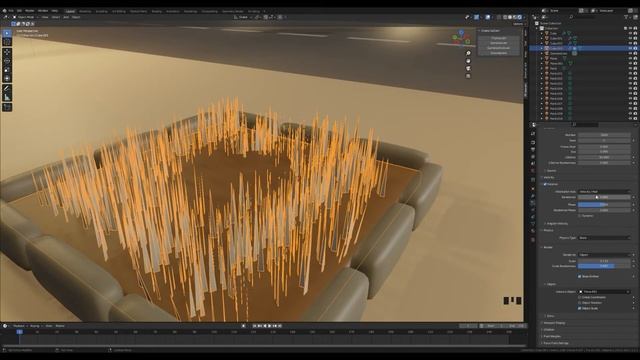Expand the Viewport Display panel
Image resolution: width=640 pixels, height=360 pixels.
(554, 323)
